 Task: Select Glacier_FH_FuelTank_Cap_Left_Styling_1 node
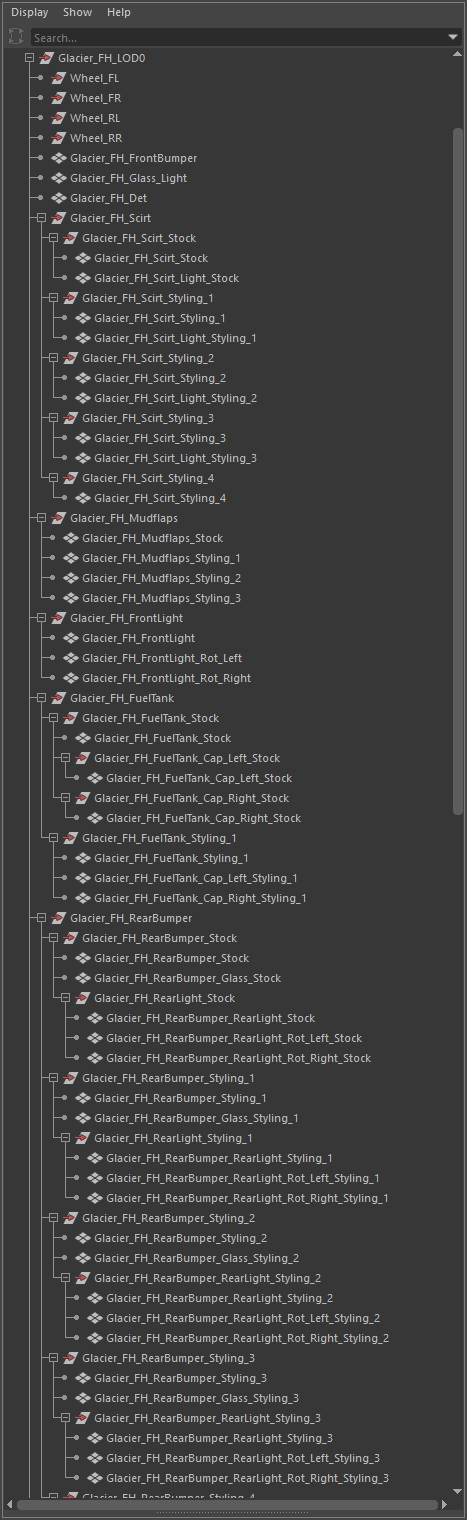pyautogui.click(x=196, y=878)
